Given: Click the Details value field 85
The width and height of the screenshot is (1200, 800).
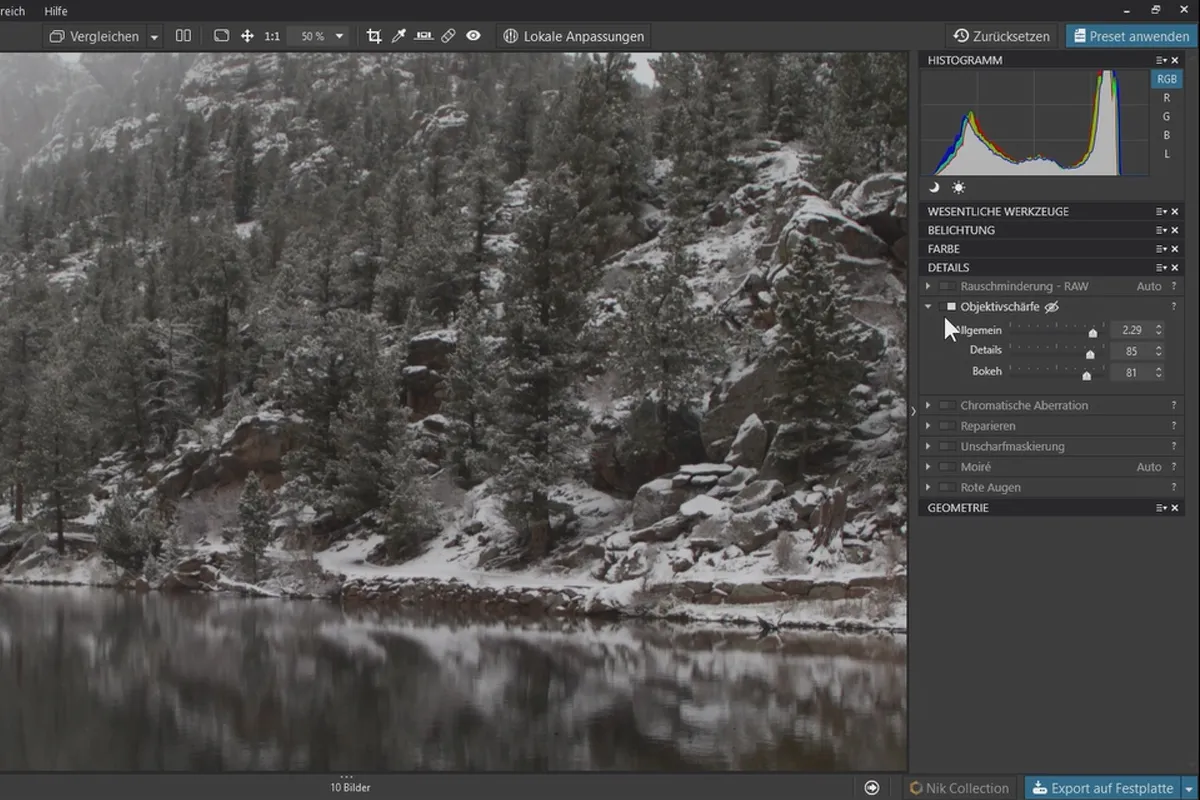Looking at the screenshot, I should [x=1131, y=351].
